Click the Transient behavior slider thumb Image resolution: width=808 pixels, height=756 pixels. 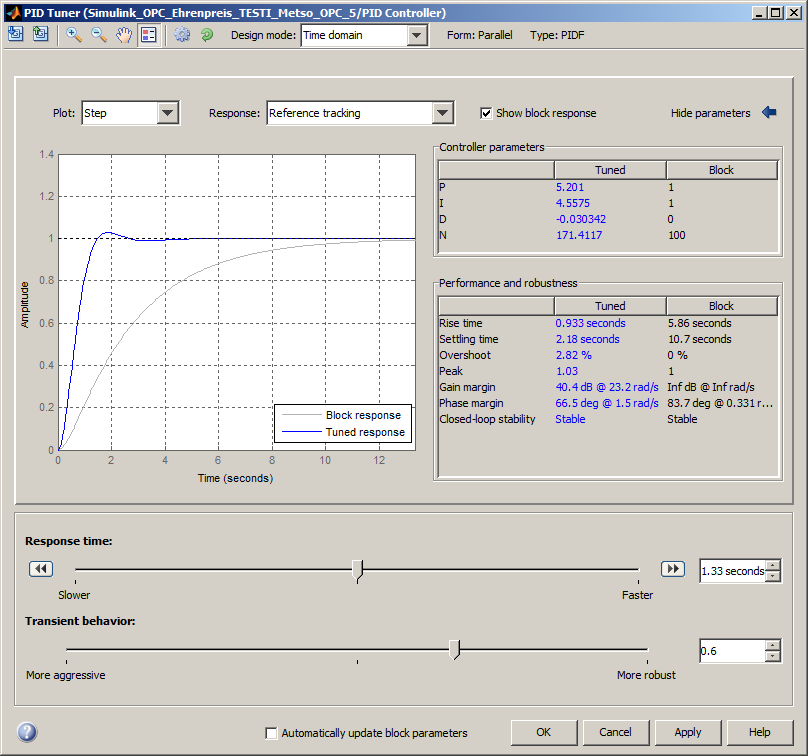click(x=454, y=650)
